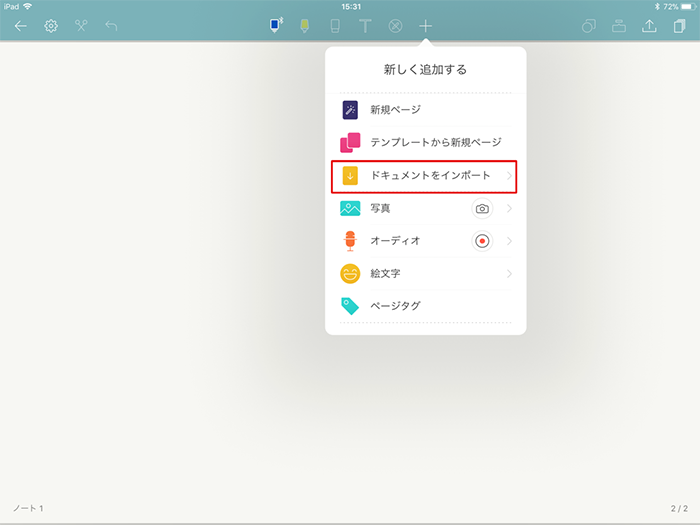Select the text T tool
This screenshot has height=525, width=700.
(x=365, y=26)
